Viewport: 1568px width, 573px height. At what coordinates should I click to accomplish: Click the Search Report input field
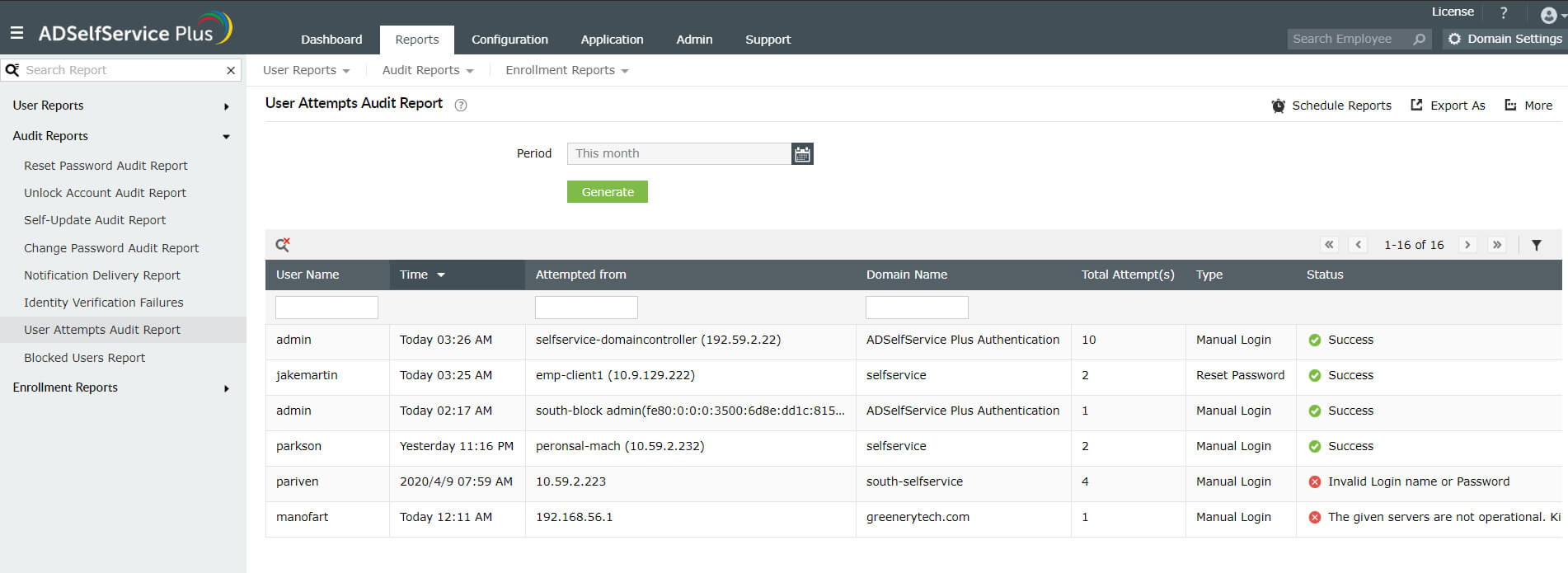124,70
